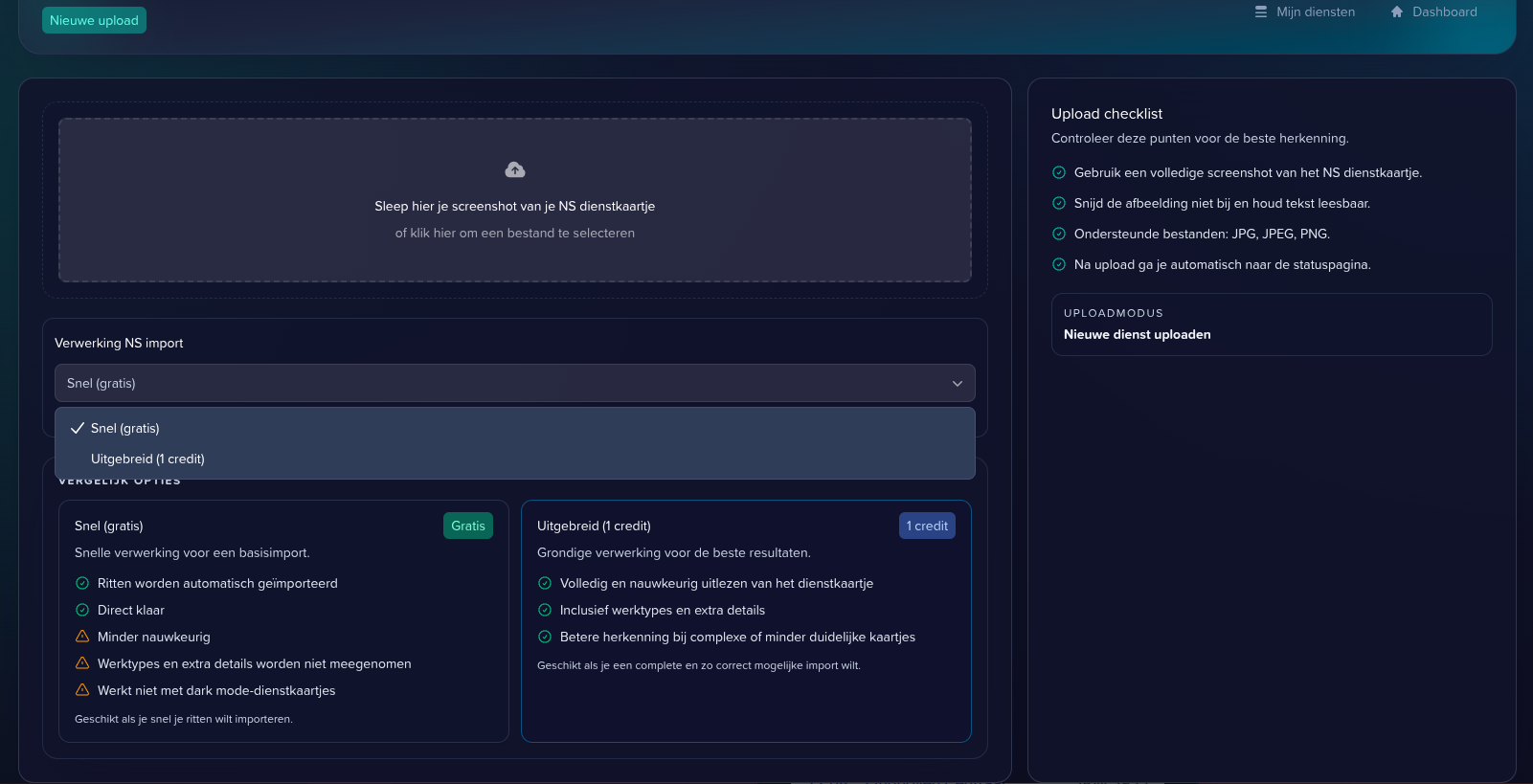Click 'Direct klaar' text in Snel card

[x=131, y=610]
